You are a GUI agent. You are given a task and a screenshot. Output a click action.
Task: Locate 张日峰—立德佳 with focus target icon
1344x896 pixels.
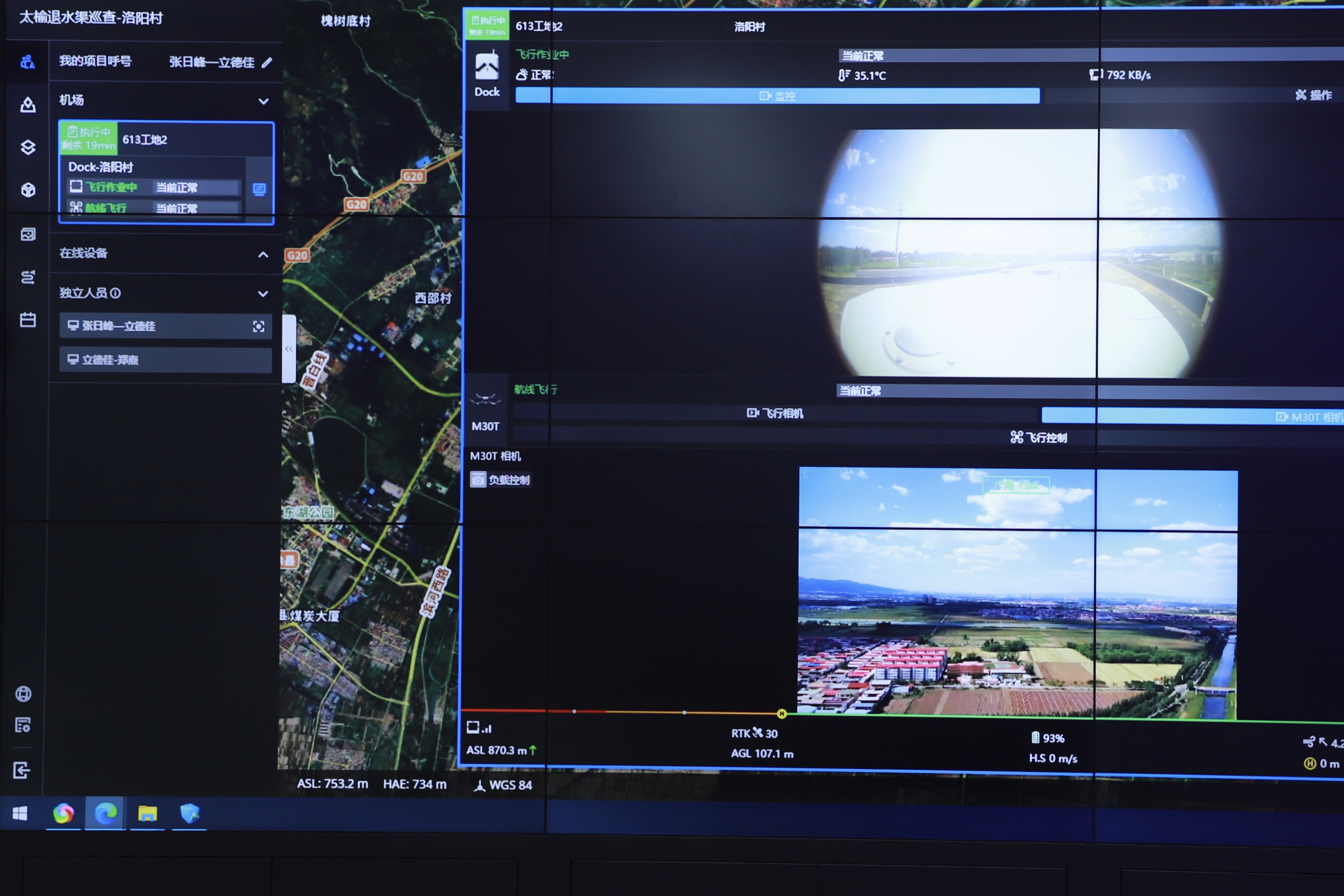[258, 326]
